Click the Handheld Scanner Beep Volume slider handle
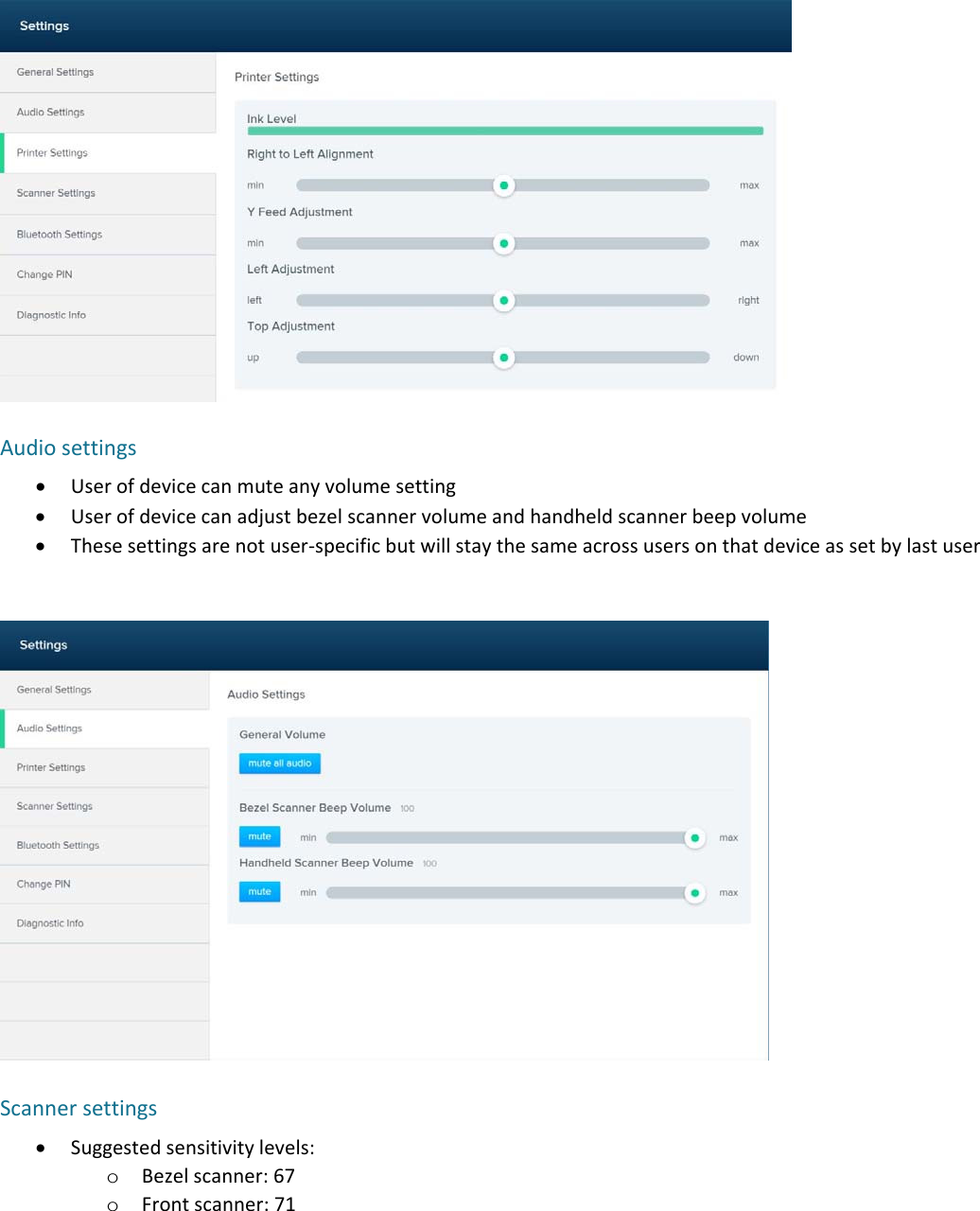Image resolution: width=980 pixels, height=1211 pixels. tap(695, 892)
